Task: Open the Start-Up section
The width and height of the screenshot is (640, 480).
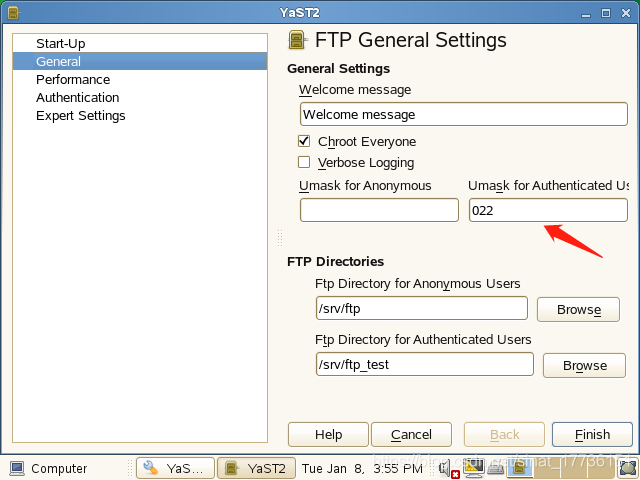Action: point(140,43)
